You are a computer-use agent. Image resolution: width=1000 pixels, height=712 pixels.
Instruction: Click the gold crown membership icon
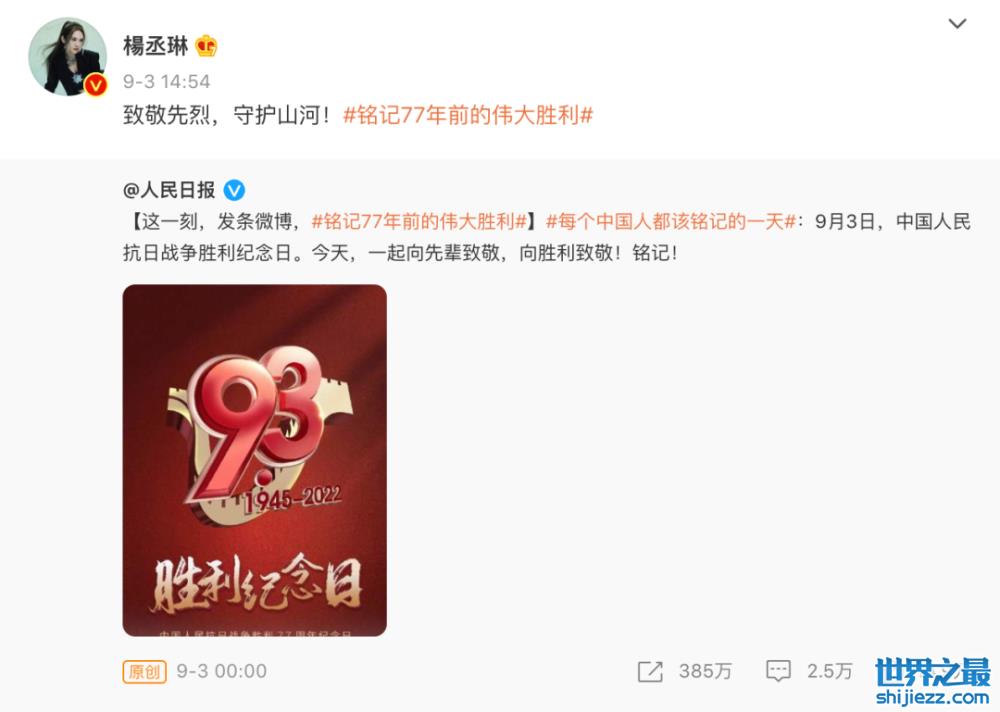point(206,46)
